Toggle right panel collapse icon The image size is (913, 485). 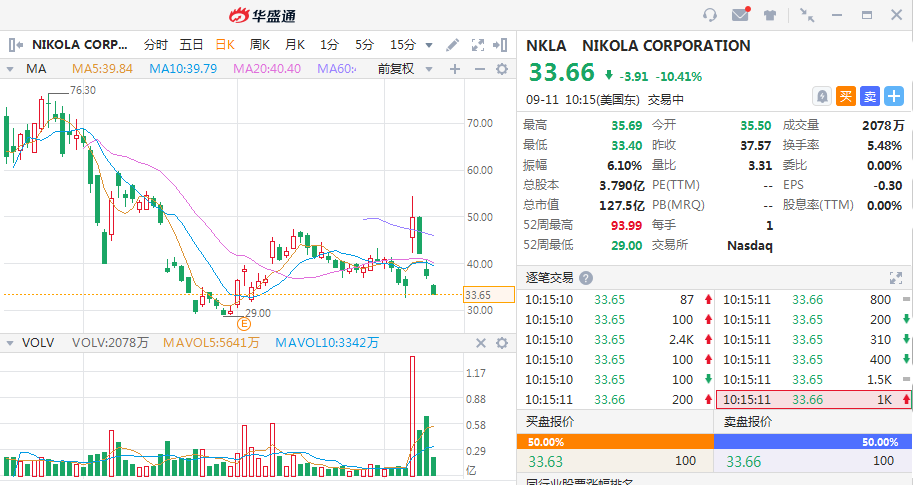tap(500, 45)
